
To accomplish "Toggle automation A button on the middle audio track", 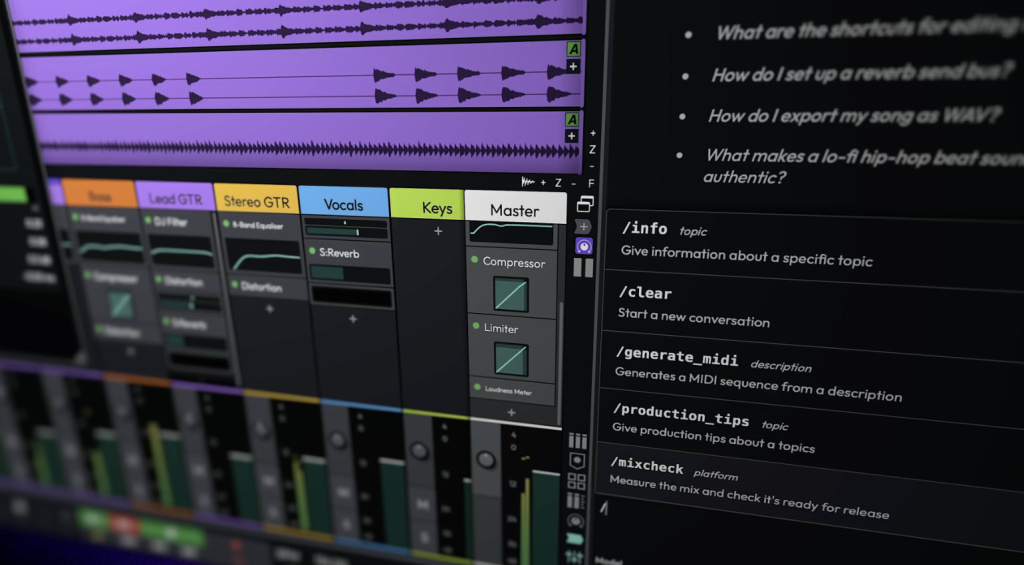I will [573, 50].
